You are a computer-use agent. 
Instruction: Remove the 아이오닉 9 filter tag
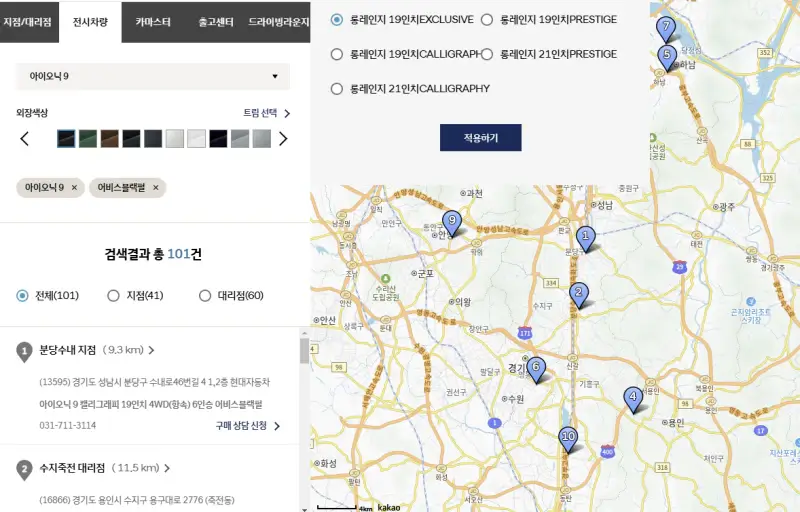click(74, 188)
